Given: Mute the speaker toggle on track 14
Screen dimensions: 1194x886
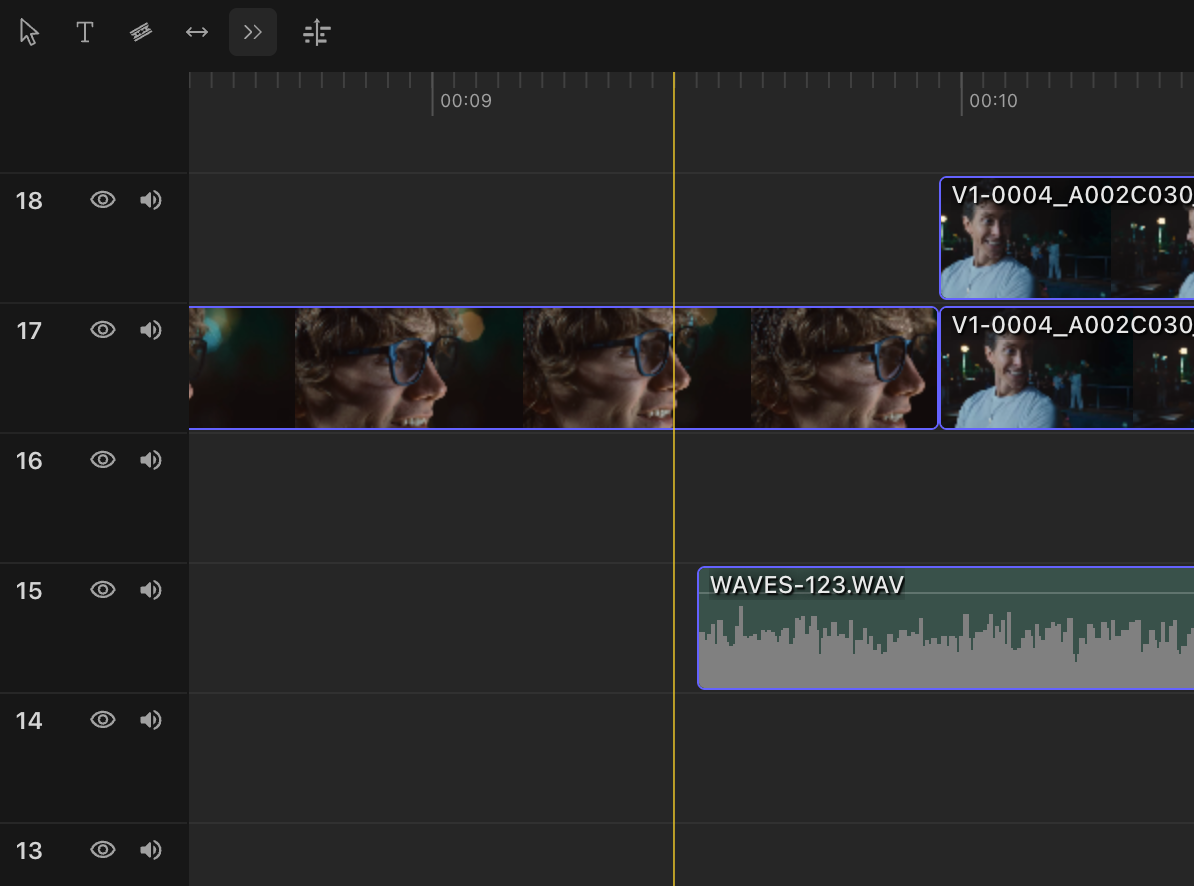Looking at the screenshot, I should (x=151, y=719).
